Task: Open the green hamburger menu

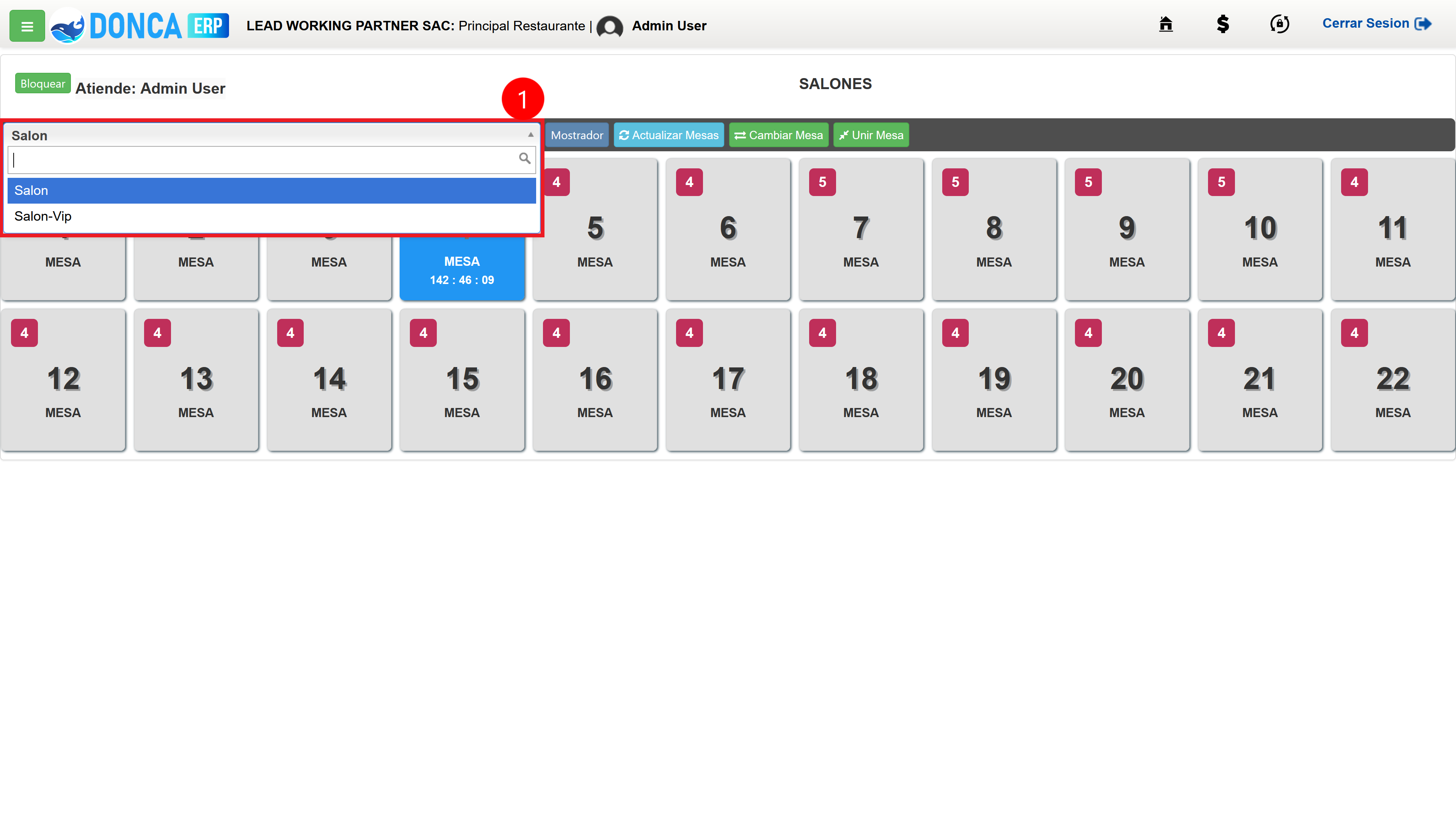Action: coord(27,26)
